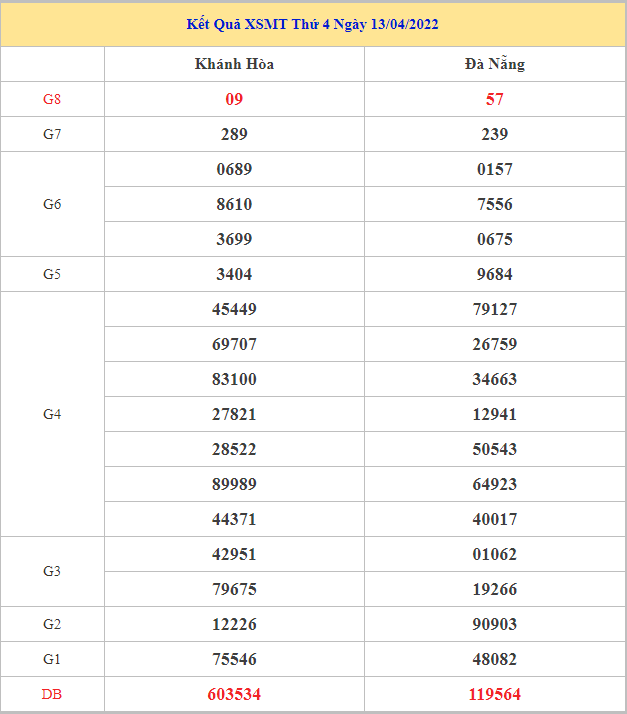This screenshot has height=714, width=627.
Task: Click the table title Kết Quả XSMT header
Action: click(312, 24)
